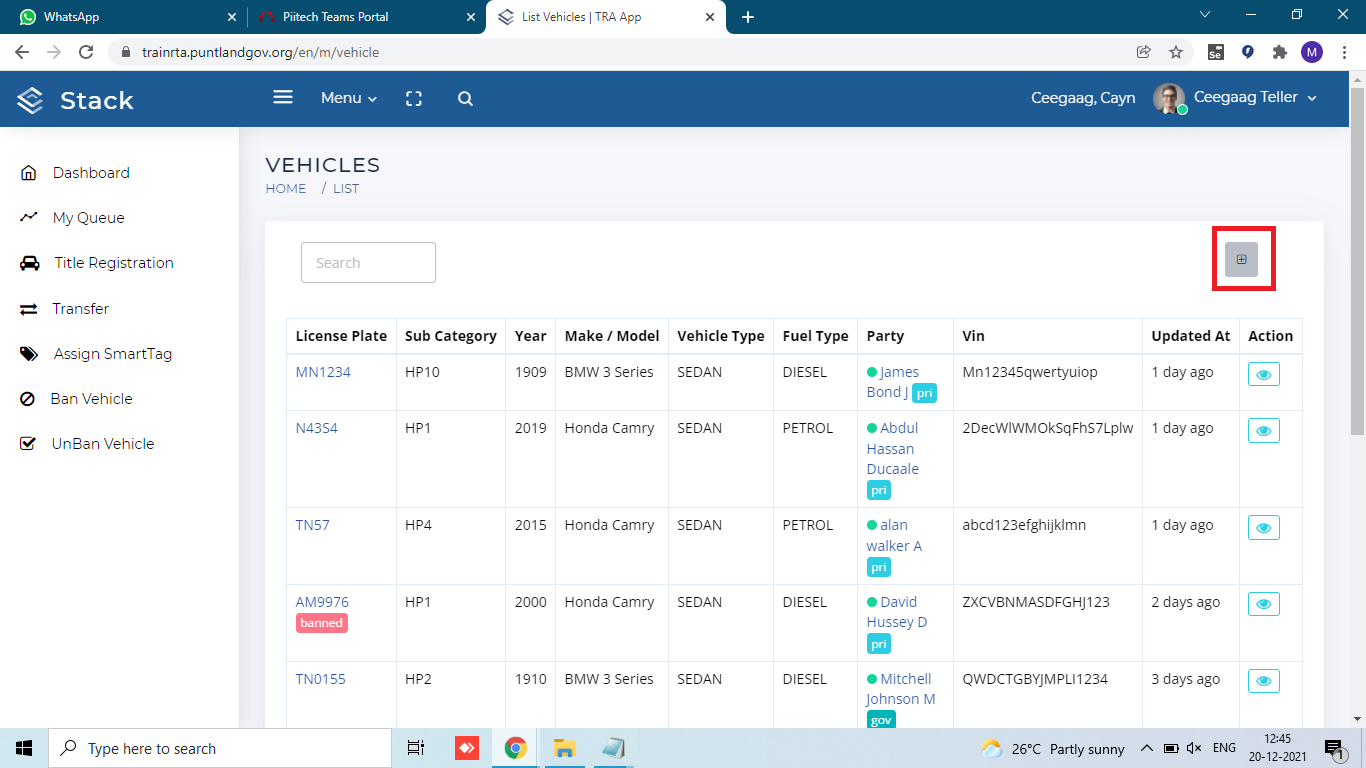Open the Chrome three-dot menu
This screenshot has width=1366, height=768.
coord(1343,52)
